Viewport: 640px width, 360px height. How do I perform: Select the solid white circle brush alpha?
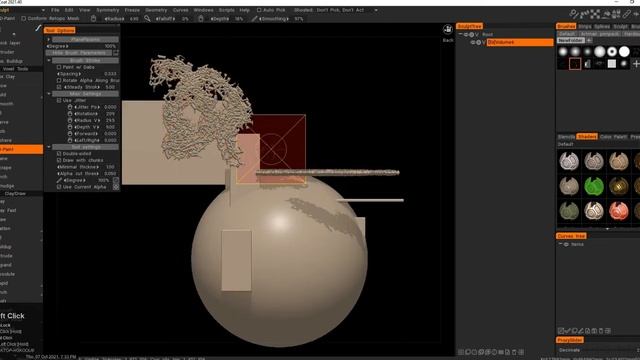tap(624, 51)
